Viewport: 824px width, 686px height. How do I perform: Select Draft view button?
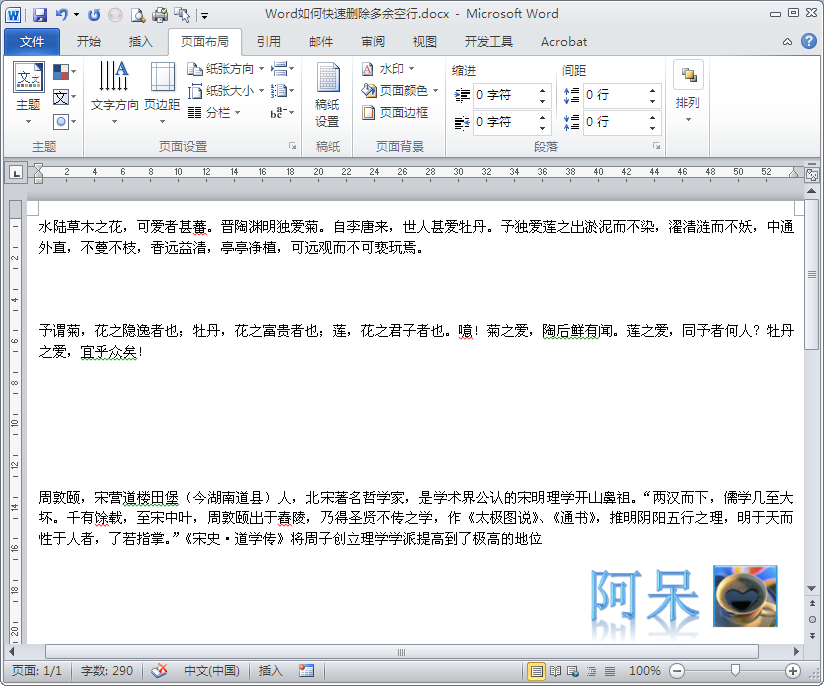(610, 671)
